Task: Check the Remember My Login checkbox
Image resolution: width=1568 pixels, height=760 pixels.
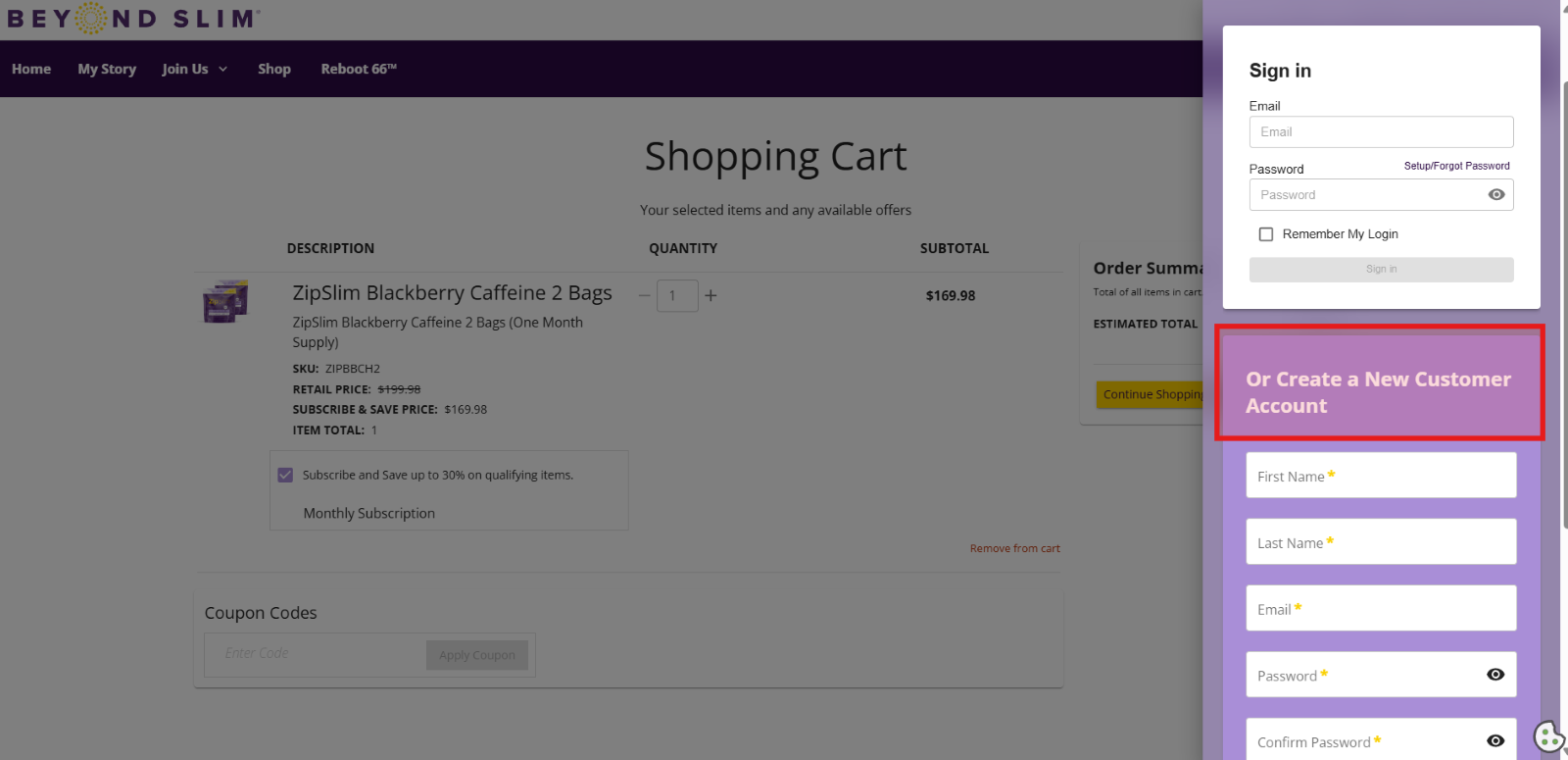Action: tap(1266, 234)
